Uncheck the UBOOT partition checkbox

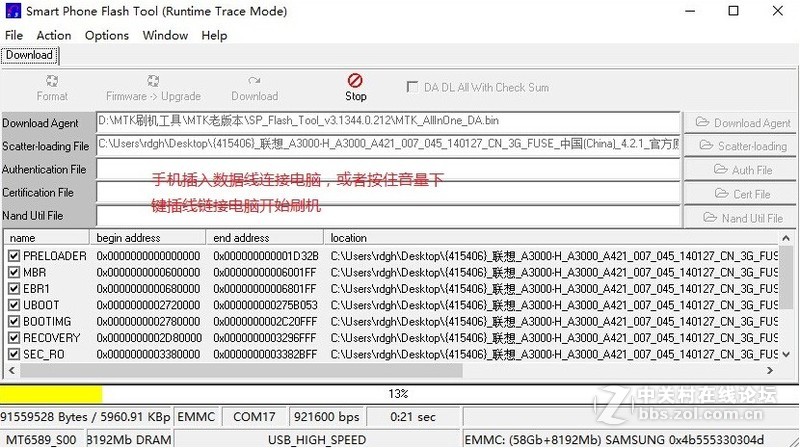click(14, 305)
